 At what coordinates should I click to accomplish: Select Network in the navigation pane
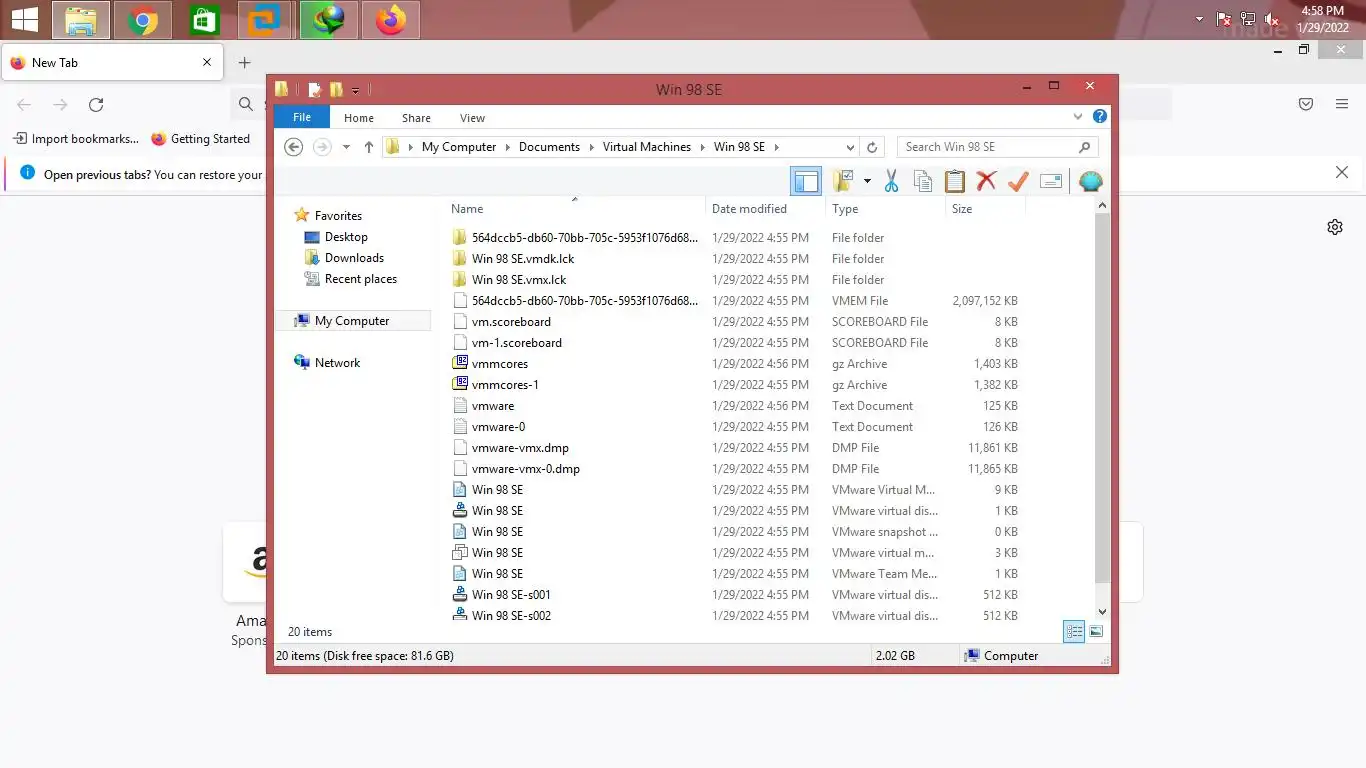(x=337, y=363)
